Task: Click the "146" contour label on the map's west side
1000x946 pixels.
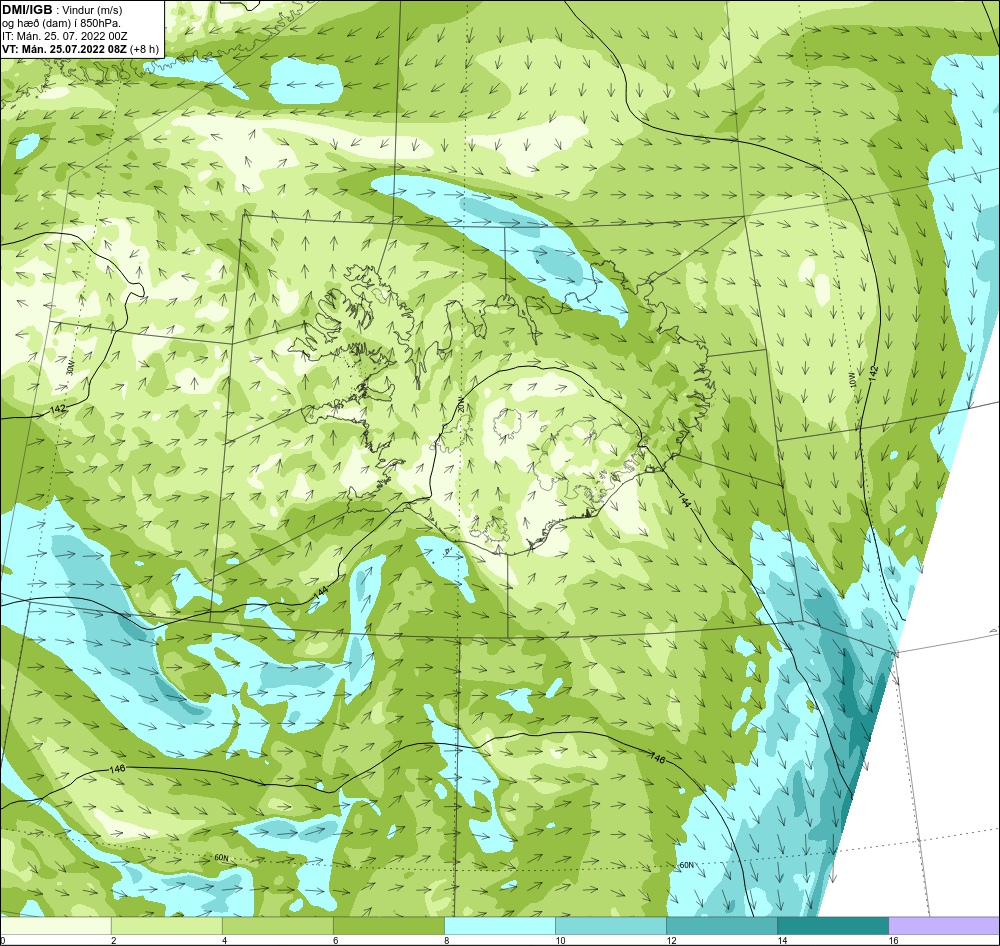Action: 117,769
